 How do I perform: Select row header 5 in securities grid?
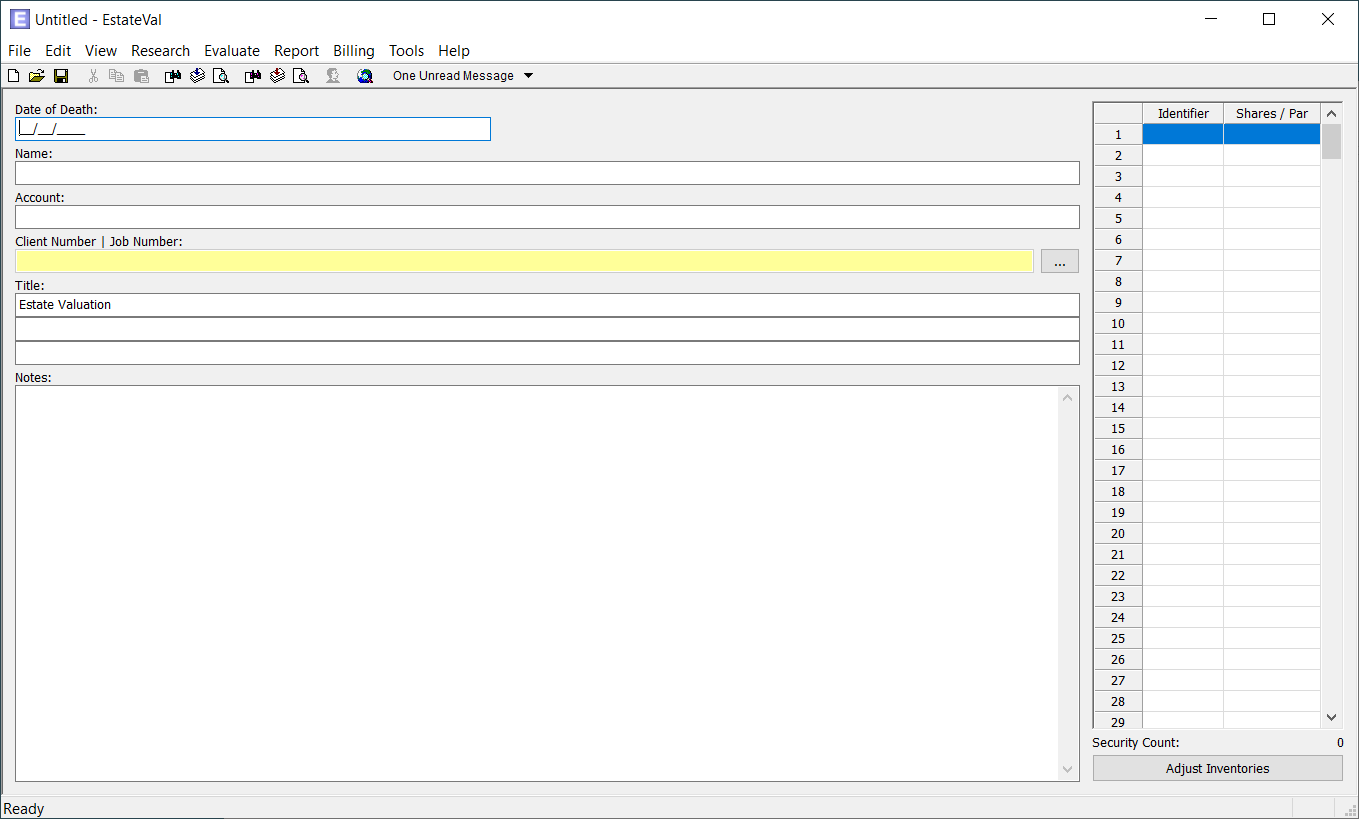[x=1118, y=218]
